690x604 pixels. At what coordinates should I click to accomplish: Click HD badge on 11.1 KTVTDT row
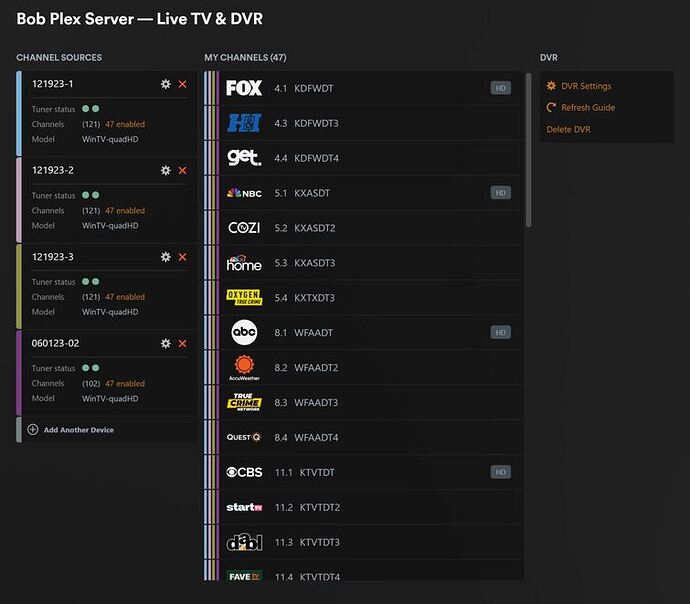[x=501, y=472]
